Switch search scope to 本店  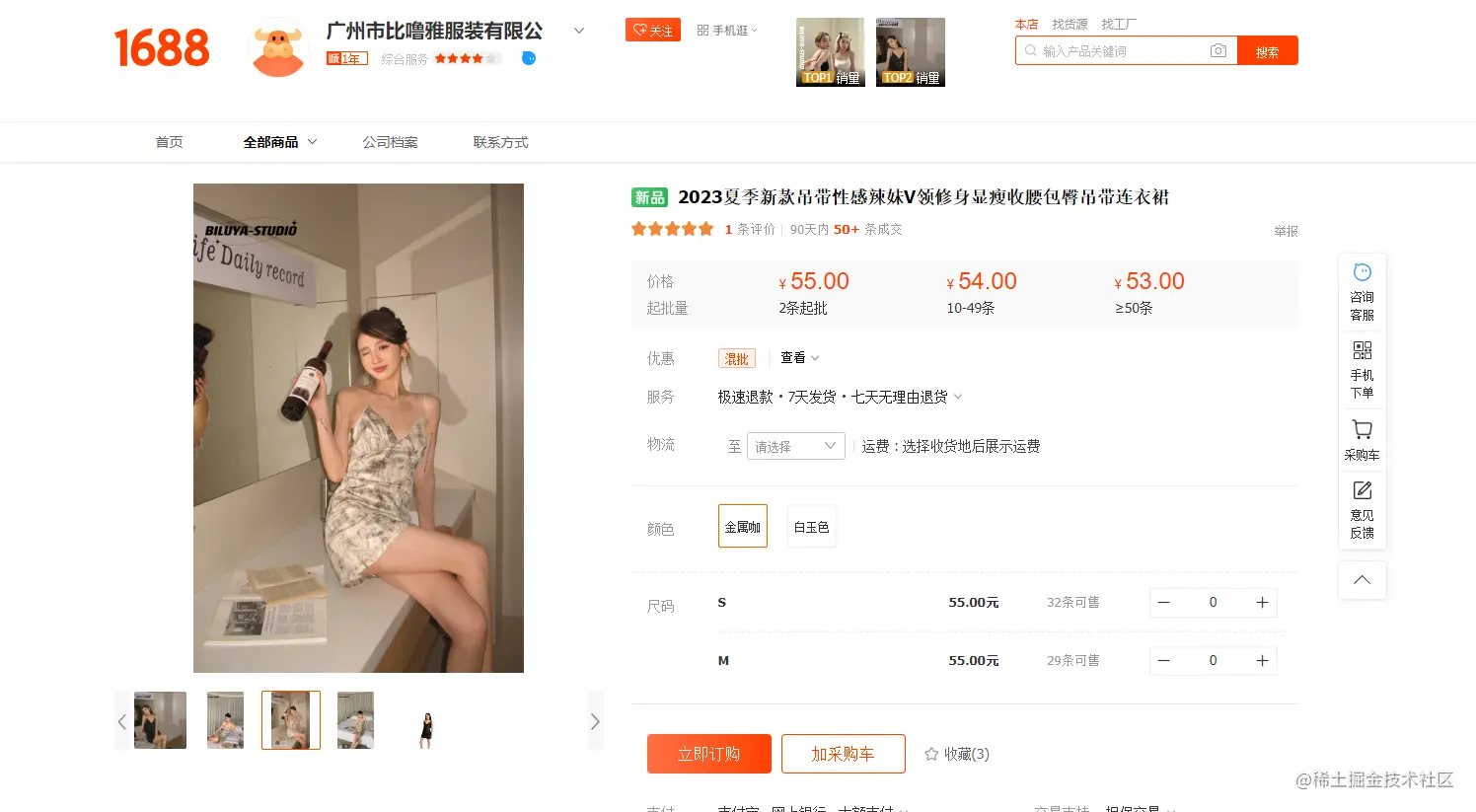point(1026,24)
